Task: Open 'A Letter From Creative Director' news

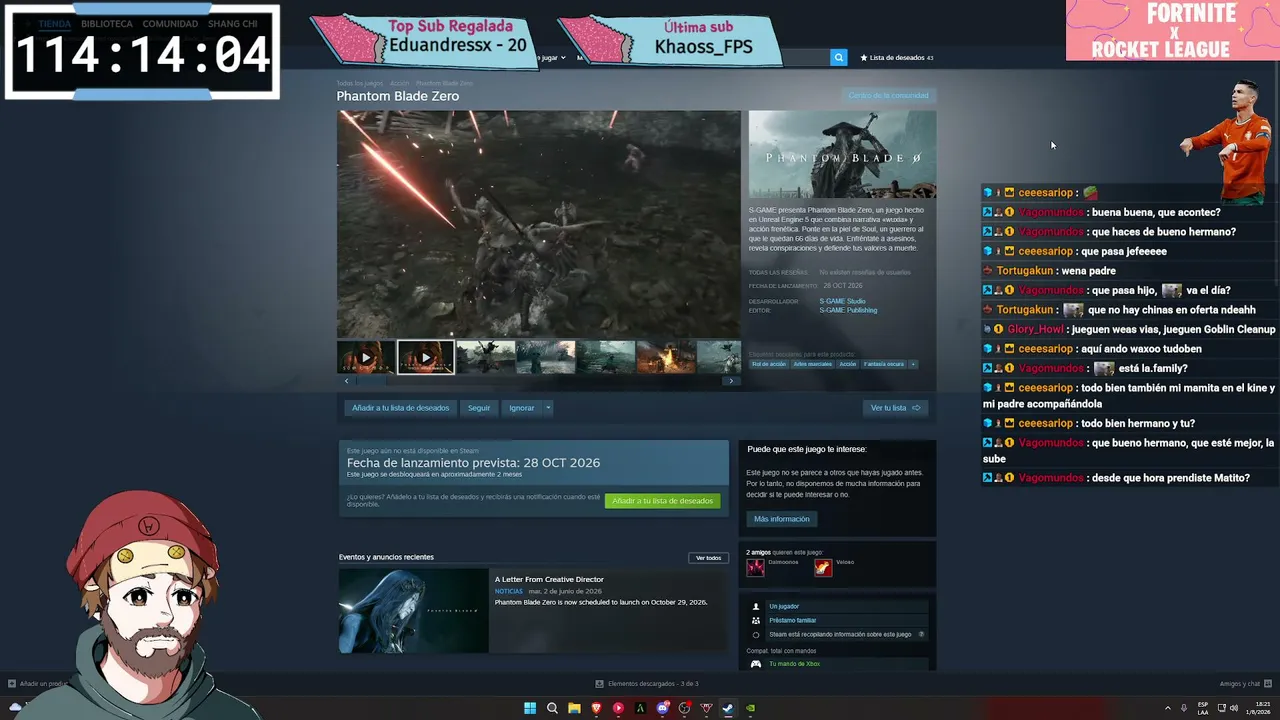Action: [x=549, y=579]
